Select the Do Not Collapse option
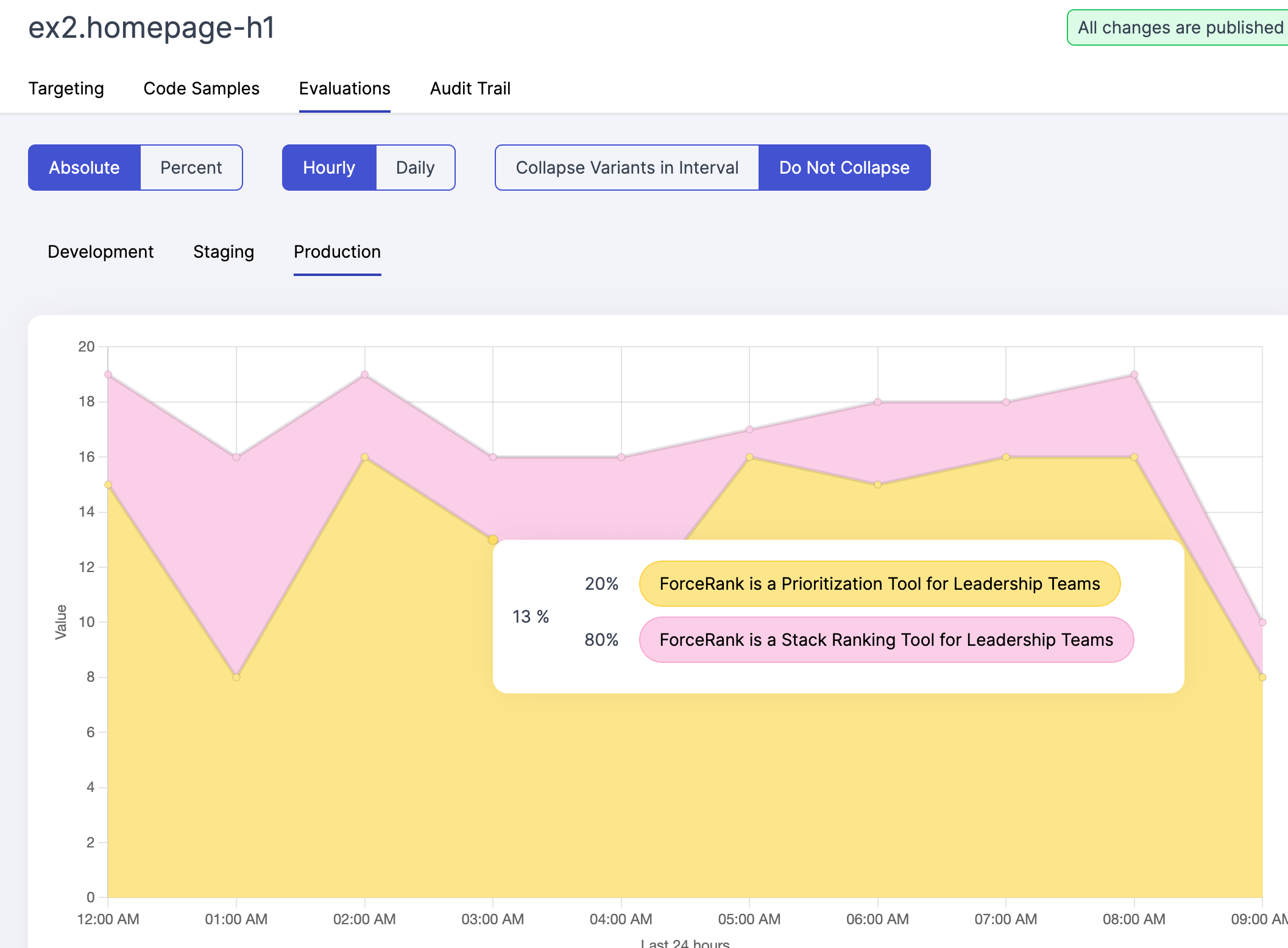This screenshot has width=1288, height=948. [x=844, y=168]
